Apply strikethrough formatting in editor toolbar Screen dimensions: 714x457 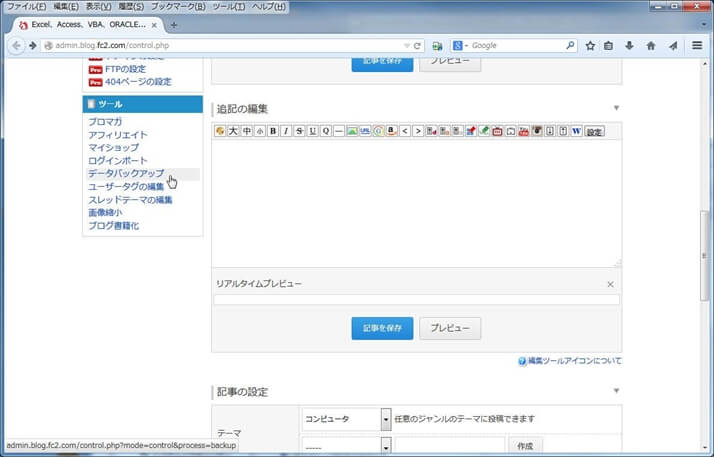click(299, 131)
